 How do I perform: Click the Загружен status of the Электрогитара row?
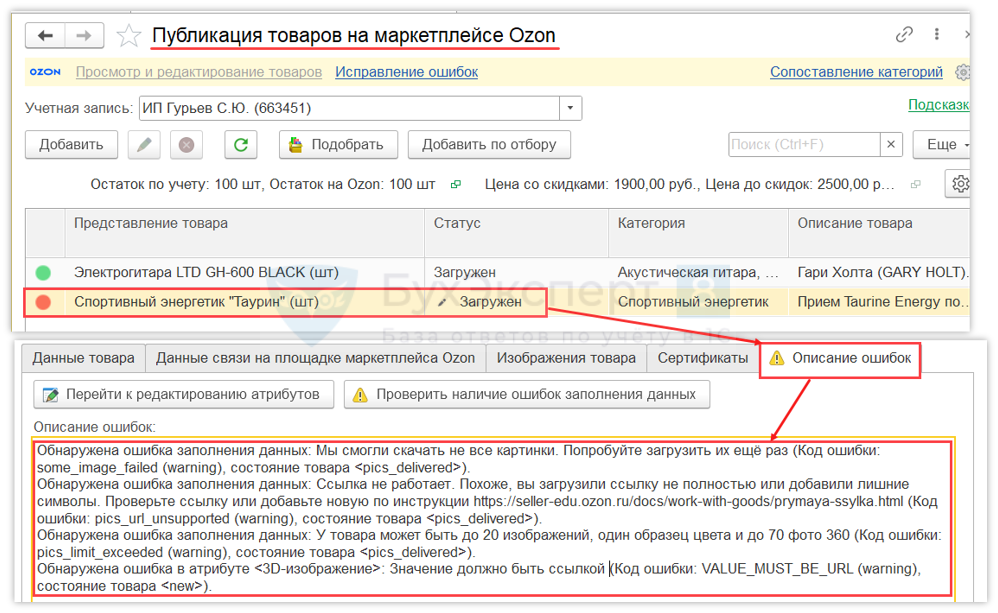(465, 272)
